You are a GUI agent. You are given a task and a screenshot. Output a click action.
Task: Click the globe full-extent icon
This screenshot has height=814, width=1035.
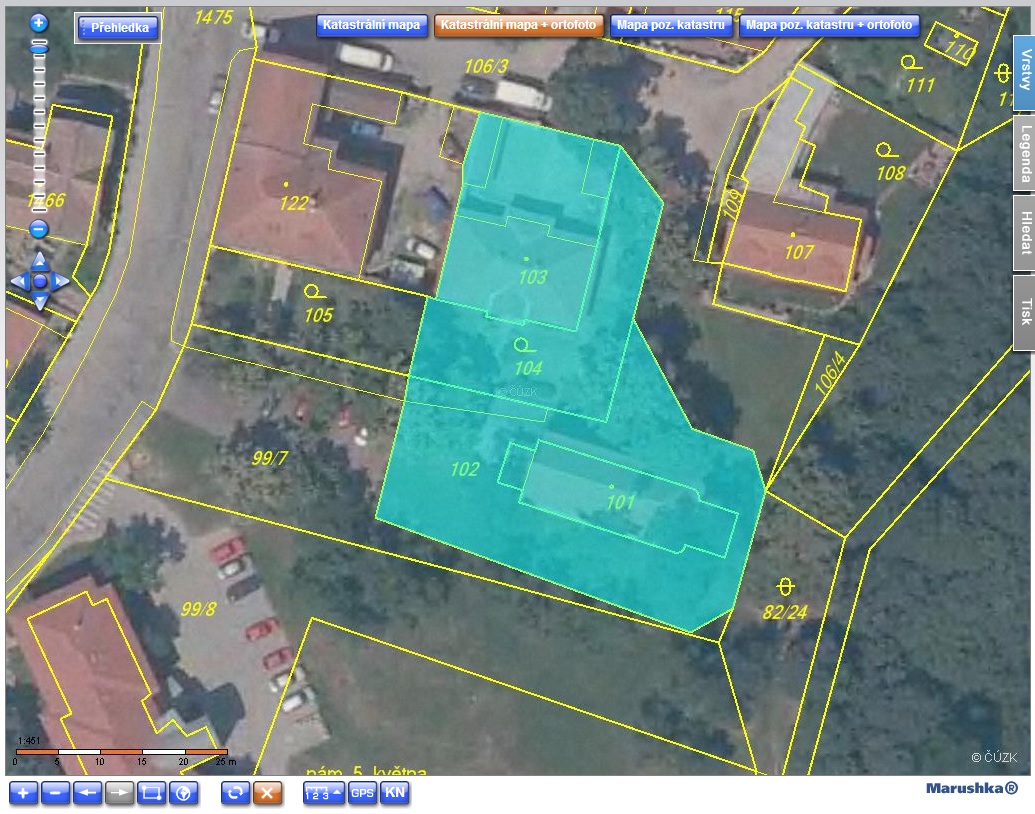(184, 792)
